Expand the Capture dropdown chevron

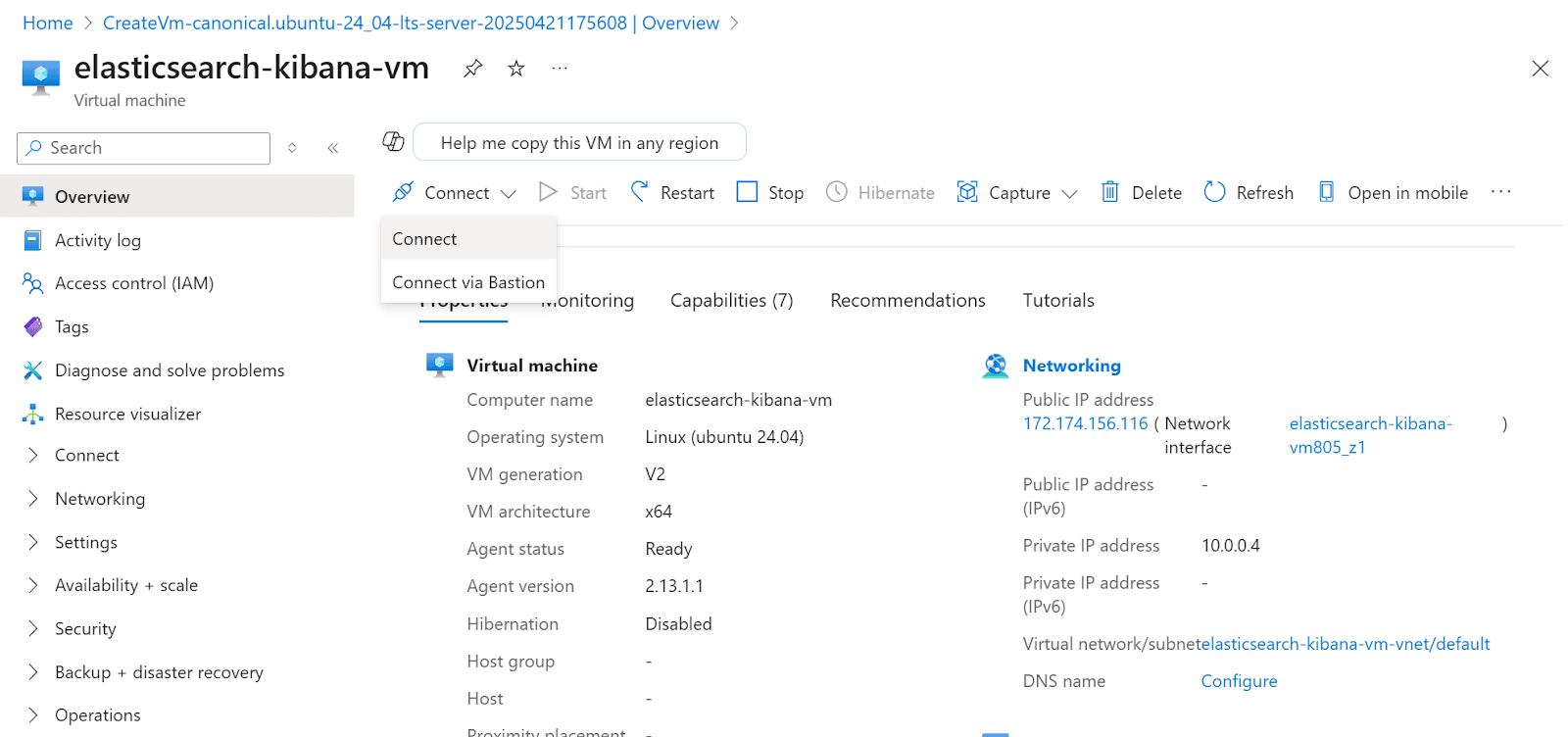click(1069, 194)
